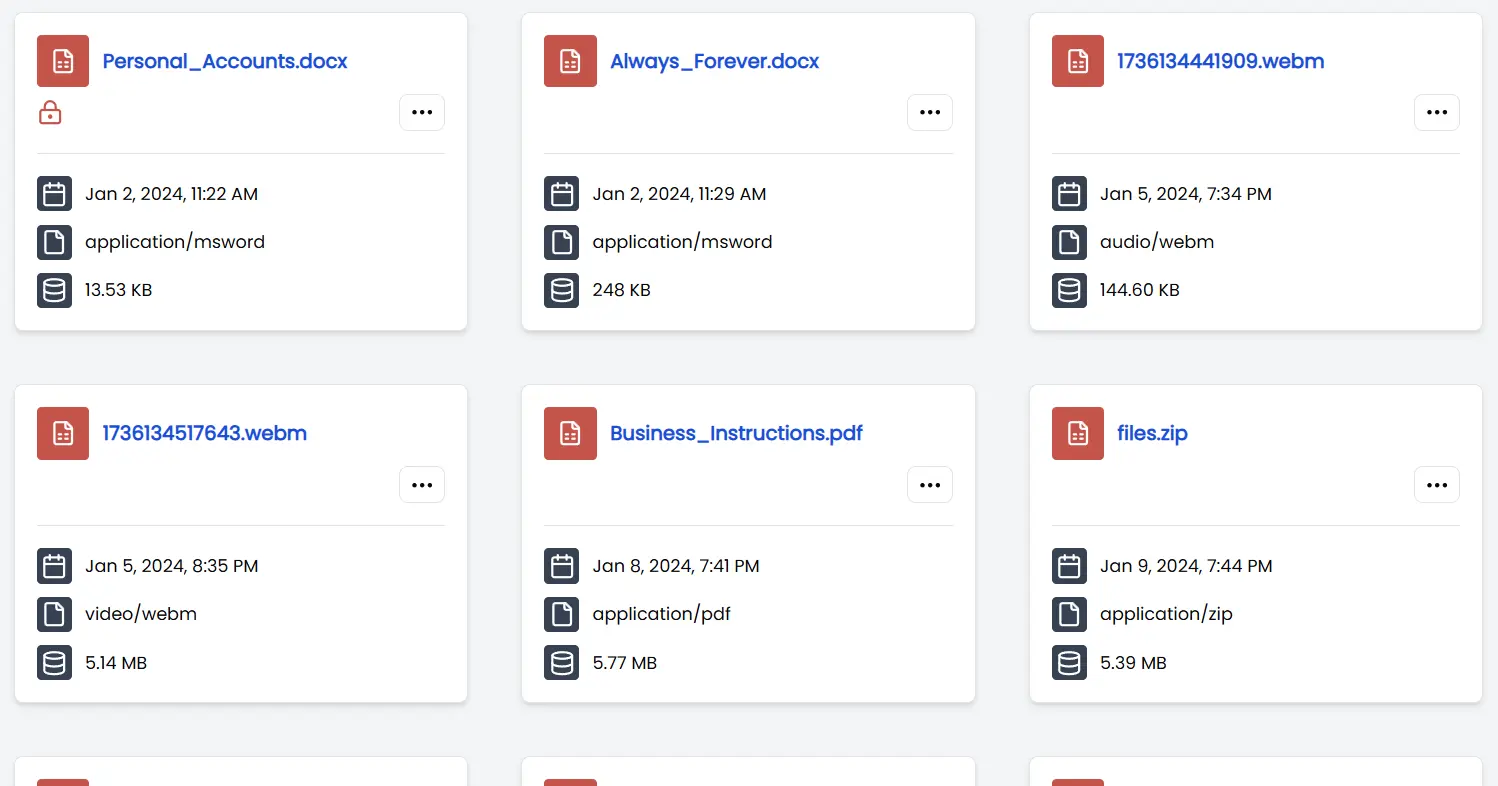Click the red file icon for Business_Instructions.pdf

[570, 433]
